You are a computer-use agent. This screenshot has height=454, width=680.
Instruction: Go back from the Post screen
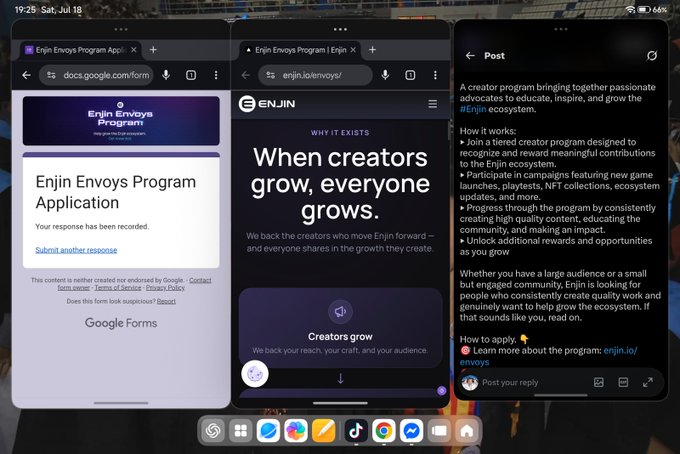(470, 56)
